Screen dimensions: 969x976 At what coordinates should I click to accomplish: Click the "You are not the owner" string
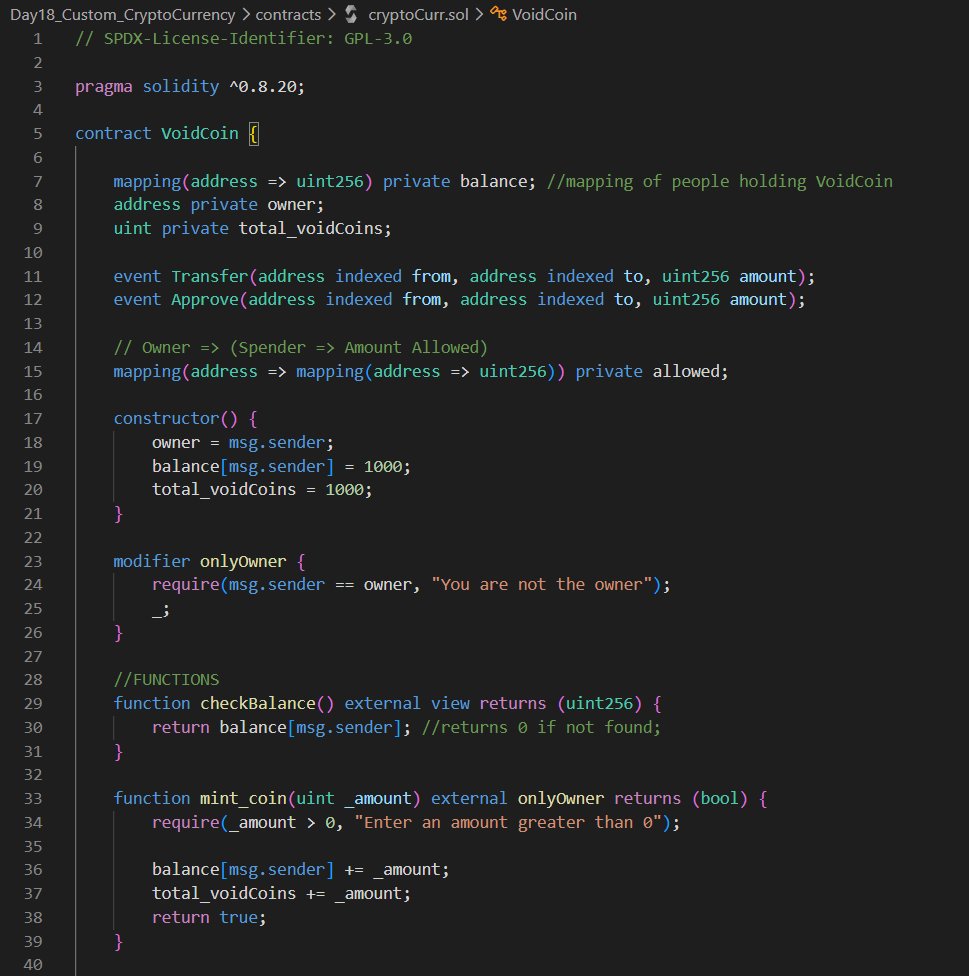[541, 585]
